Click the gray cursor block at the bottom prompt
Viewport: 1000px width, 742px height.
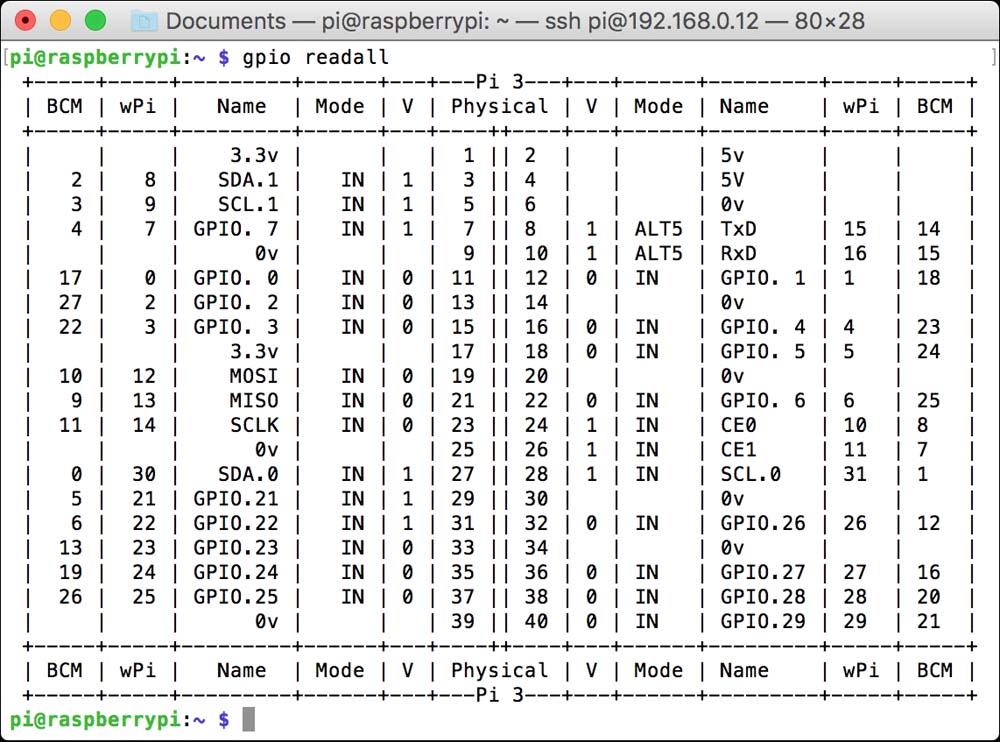250,719
